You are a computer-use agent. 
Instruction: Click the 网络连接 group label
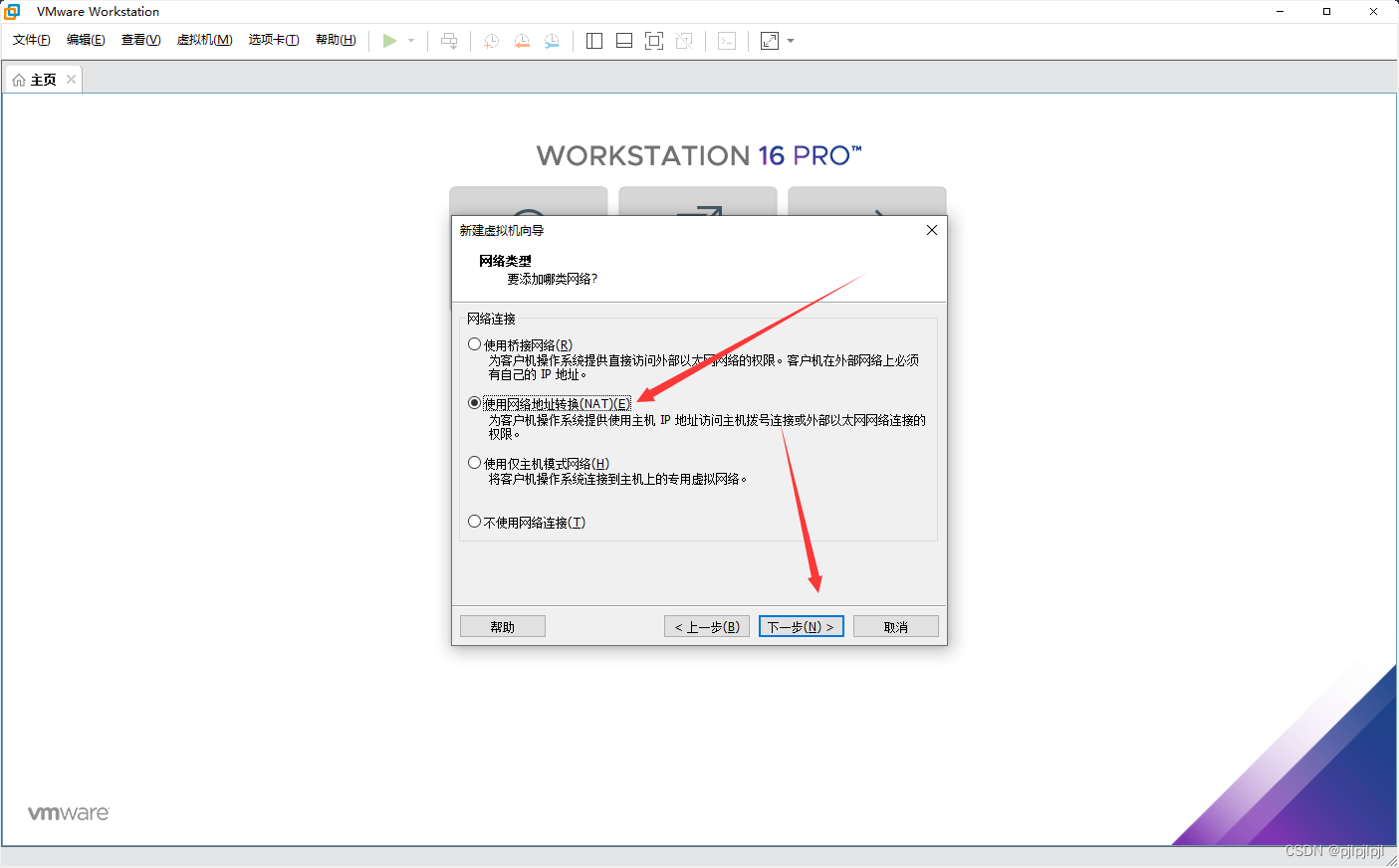coord(491,319)
